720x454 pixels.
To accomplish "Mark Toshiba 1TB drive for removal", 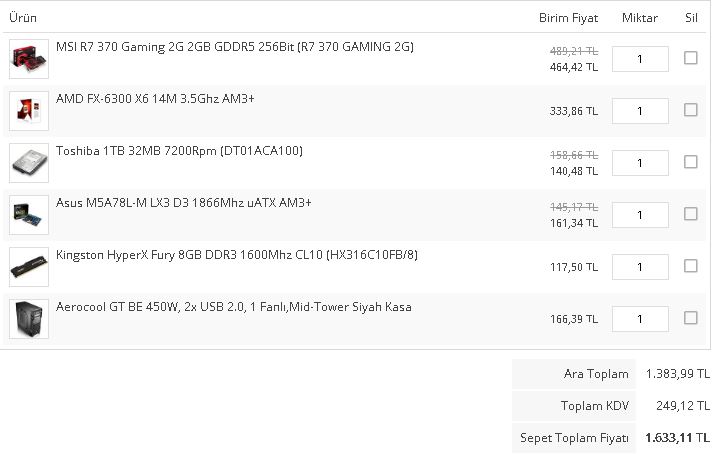I will 690,162.
